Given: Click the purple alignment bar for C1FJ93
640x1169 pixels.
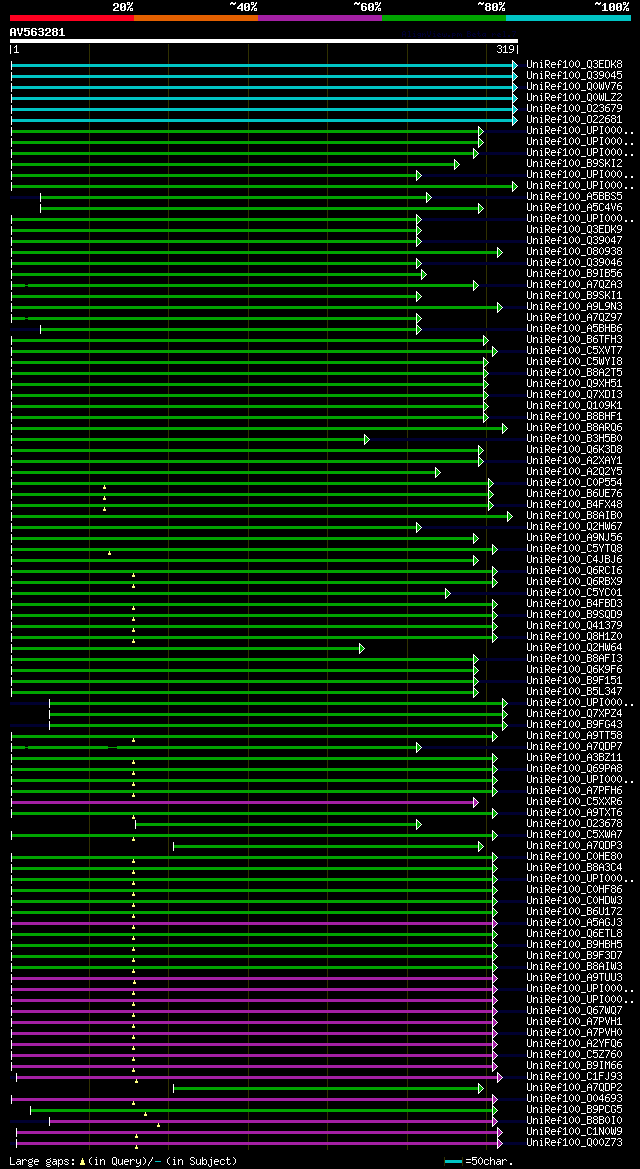Looking at the screenshot, I should tap(259, 1077).
